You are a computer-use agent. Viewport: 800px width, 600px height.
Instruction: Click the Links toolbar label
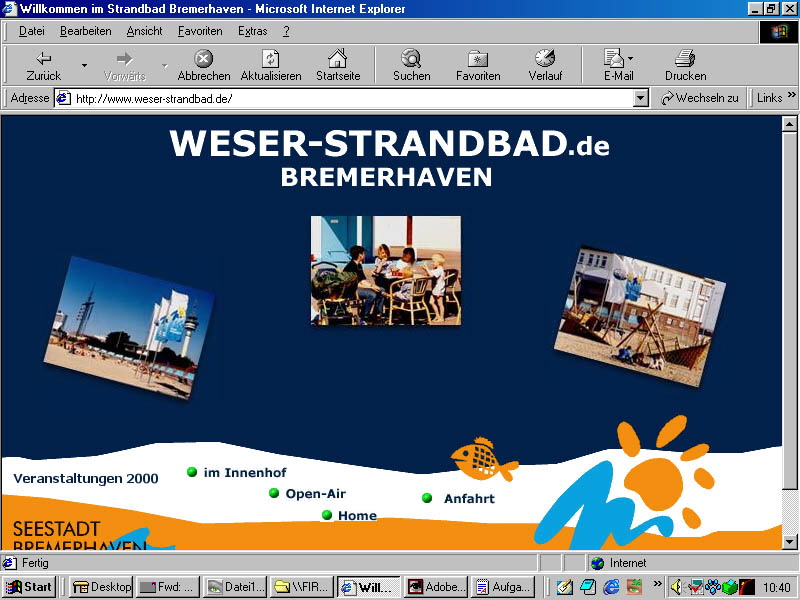coord(769,98)
